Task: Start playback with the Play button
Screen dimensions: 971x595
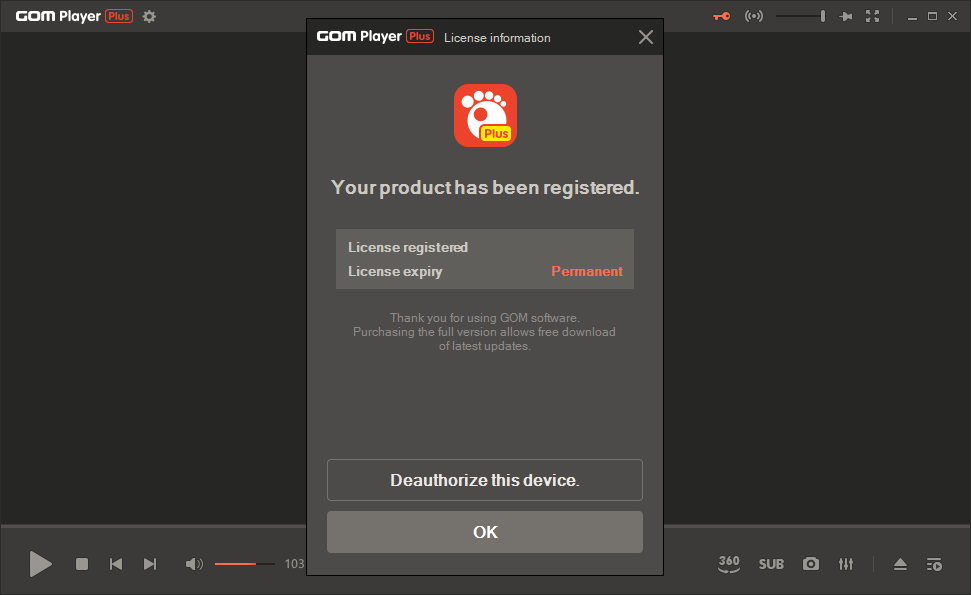Action: click(41, 564)
